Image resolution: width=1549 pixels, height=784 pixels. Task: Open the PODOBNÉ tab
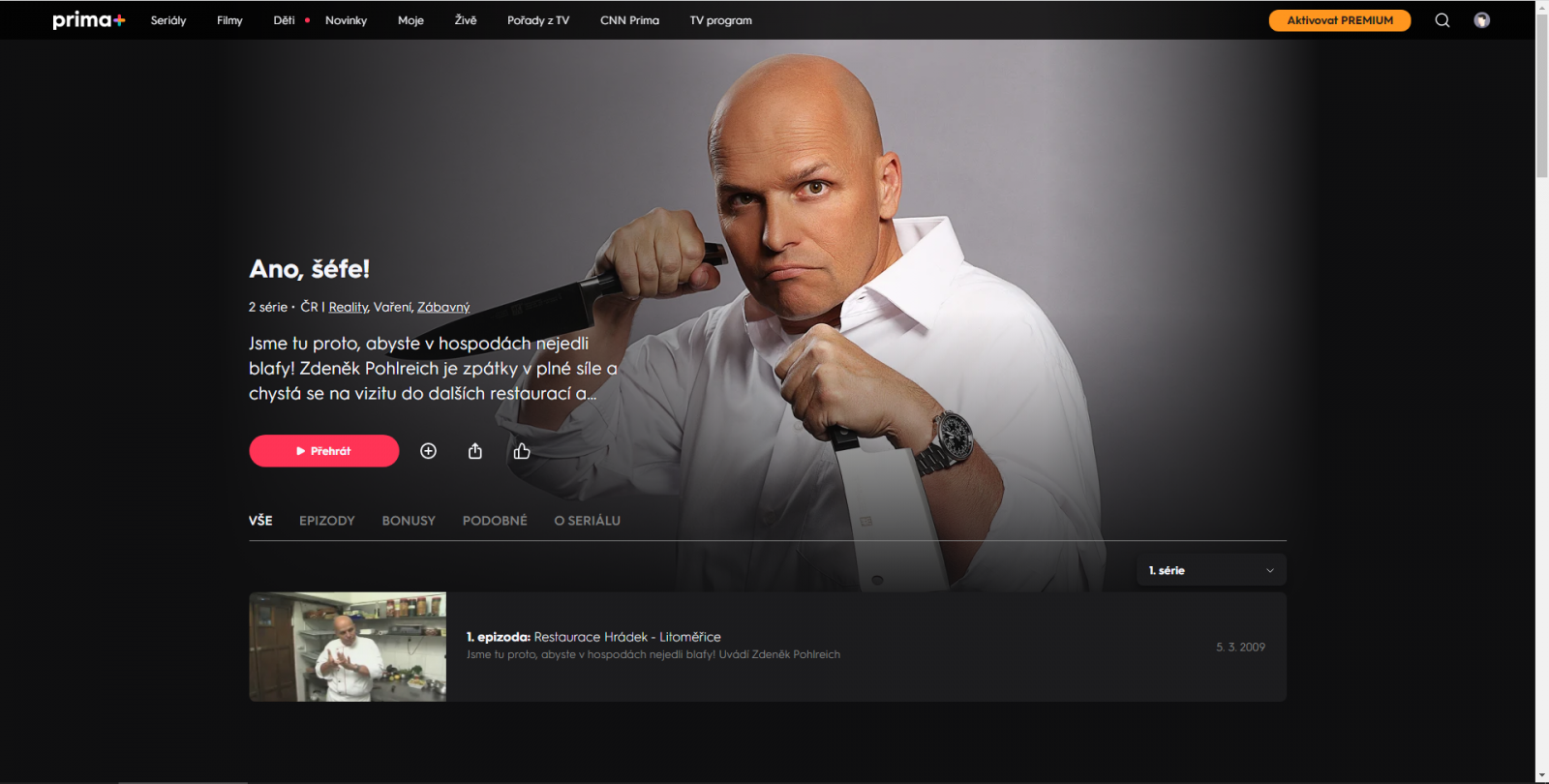coord(495,521)
